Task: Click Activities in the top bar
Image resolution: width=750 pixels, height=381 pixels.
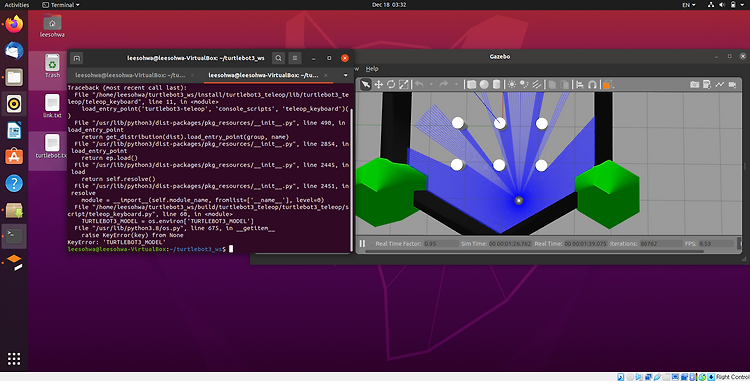Action: [17, 5]
